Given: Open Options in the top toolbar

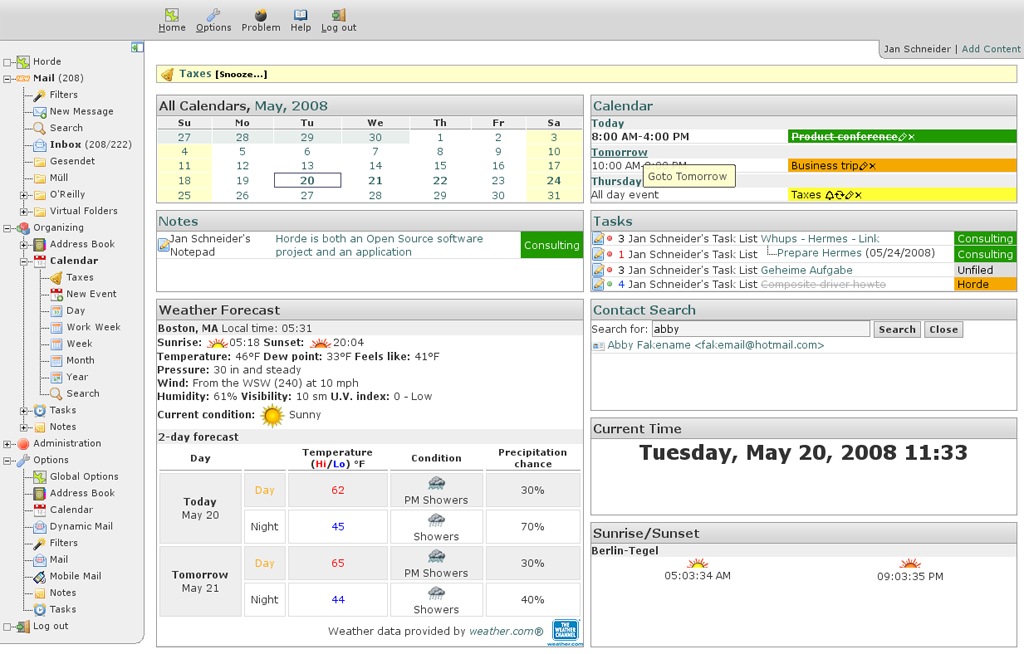Looking at the screenshot, I should click(x=213, y=20).
